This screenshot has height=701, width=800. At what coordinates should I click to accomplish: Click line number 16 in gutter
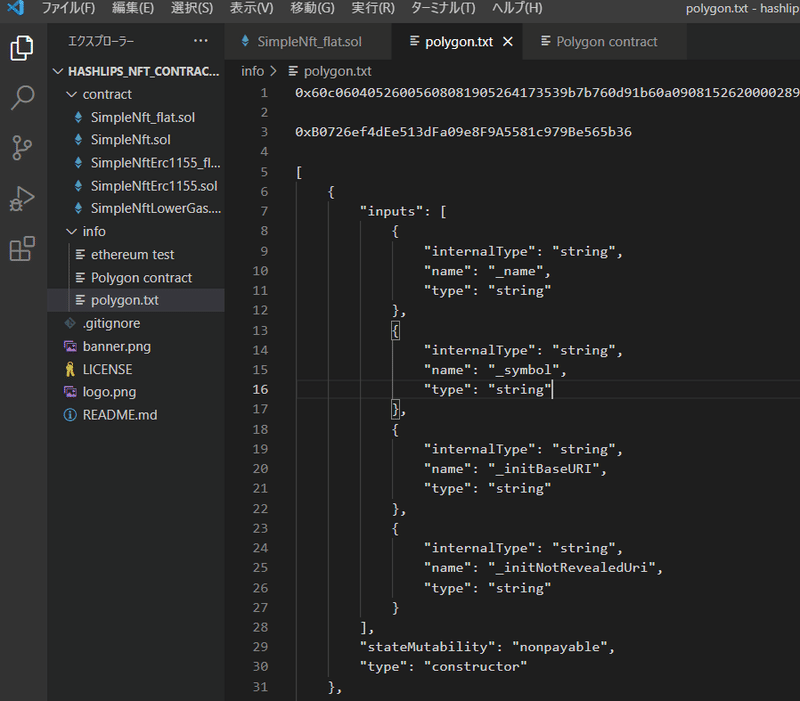click(x=260, y=390)
